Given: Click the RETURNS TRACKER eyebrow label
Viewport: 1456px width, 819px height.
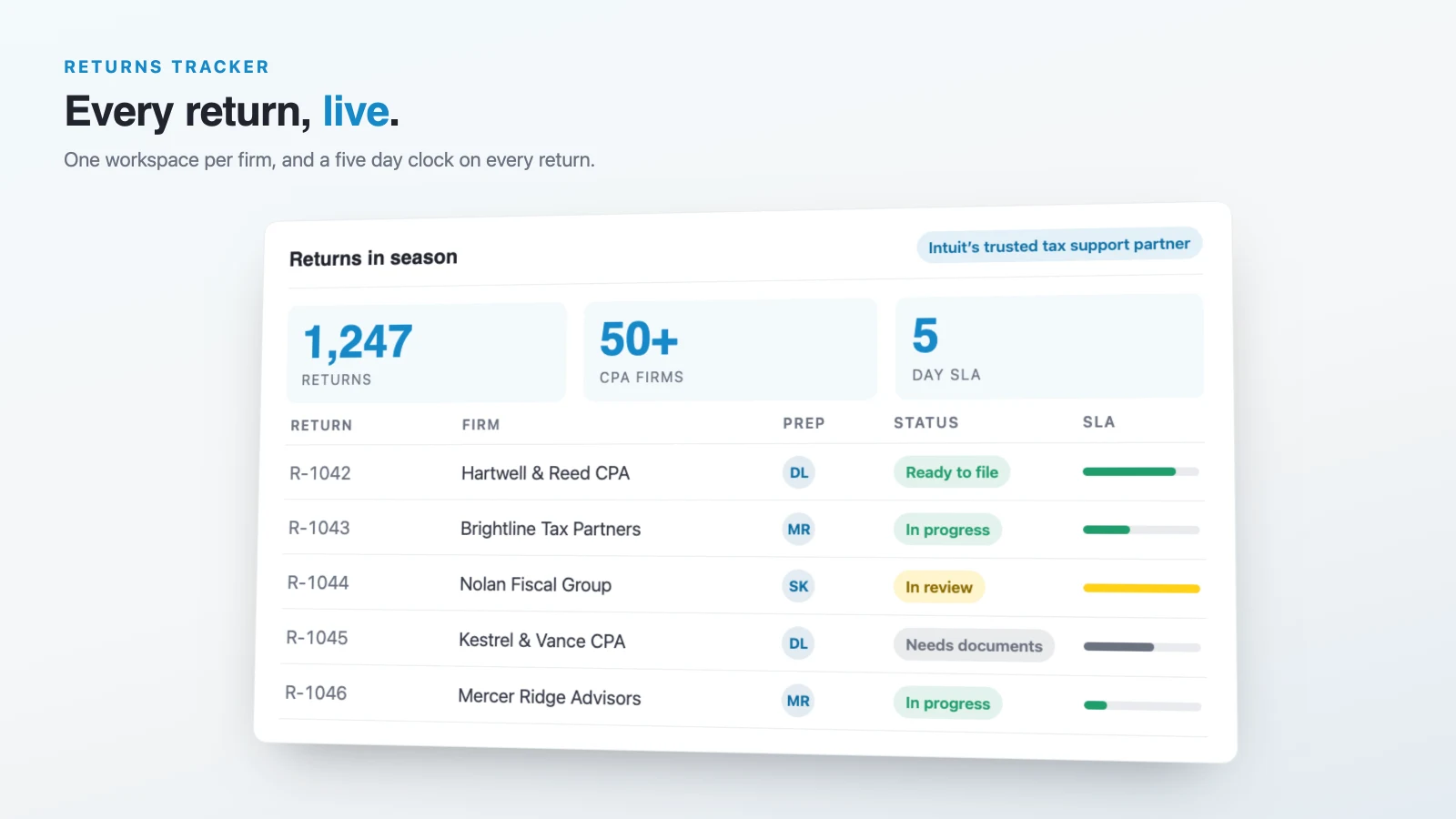Looking at the screenshot, I should pyautogui.click(x=167, y=66).
